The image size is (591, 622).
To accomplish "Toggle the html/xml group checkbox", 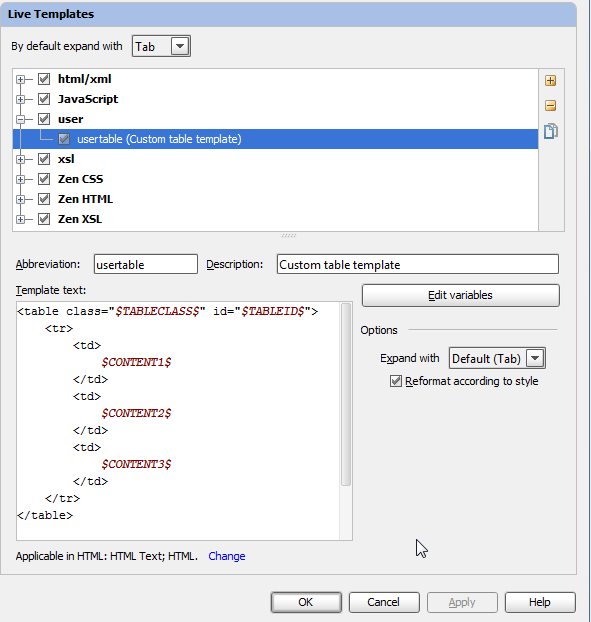I will tap(44, 79).
